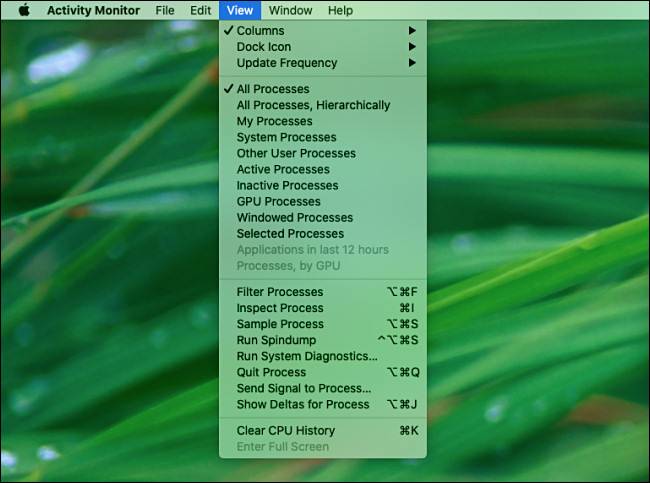Run System Diagnostics...
The image size is (650, 483).
(x=323, y=357)
